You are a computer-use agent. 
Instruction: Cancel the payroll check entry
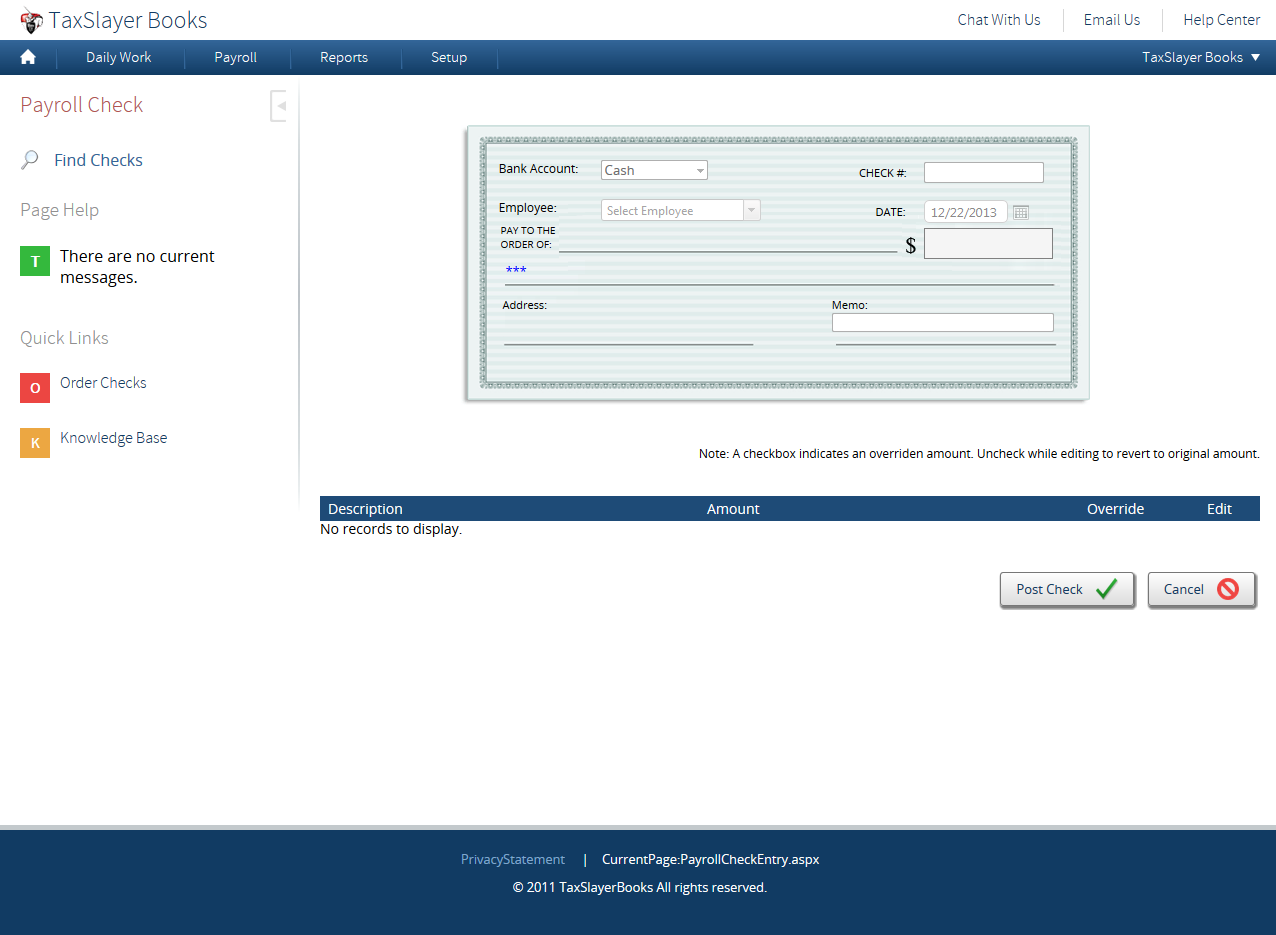1201,589
